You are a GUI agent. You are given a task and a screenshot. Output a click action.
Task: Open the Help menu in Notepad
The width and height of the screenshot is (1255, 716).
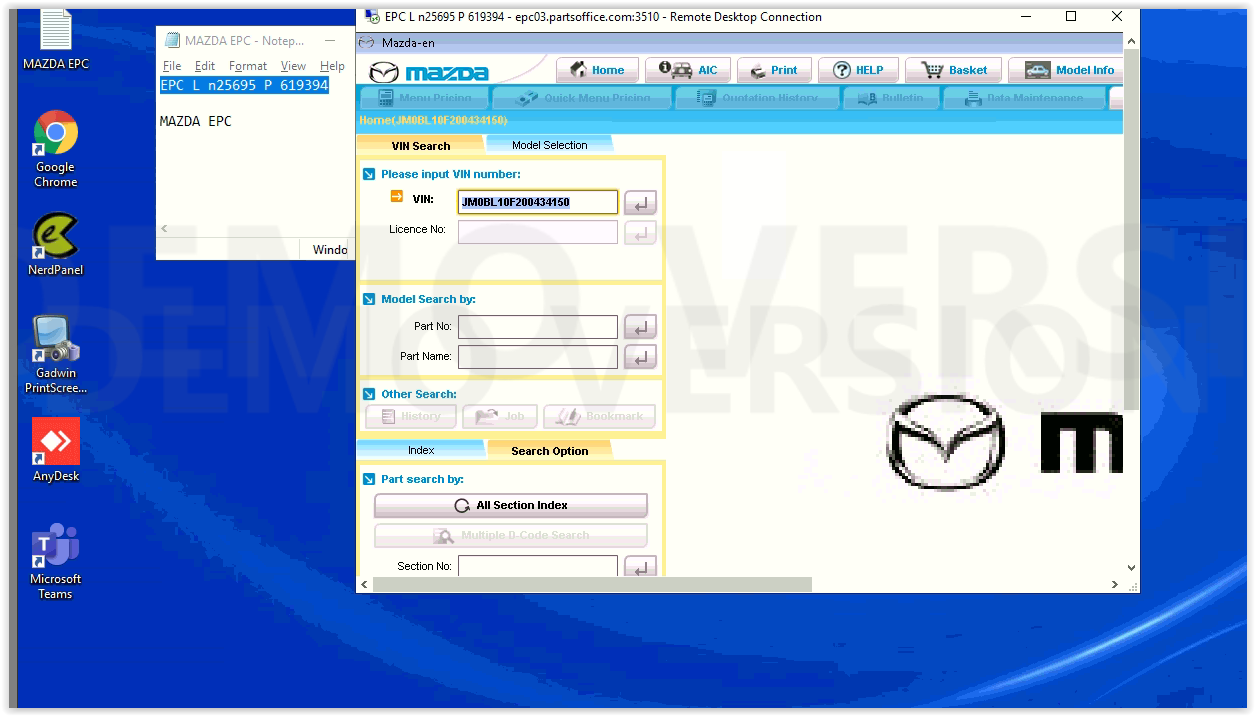[x=332, y=66]
